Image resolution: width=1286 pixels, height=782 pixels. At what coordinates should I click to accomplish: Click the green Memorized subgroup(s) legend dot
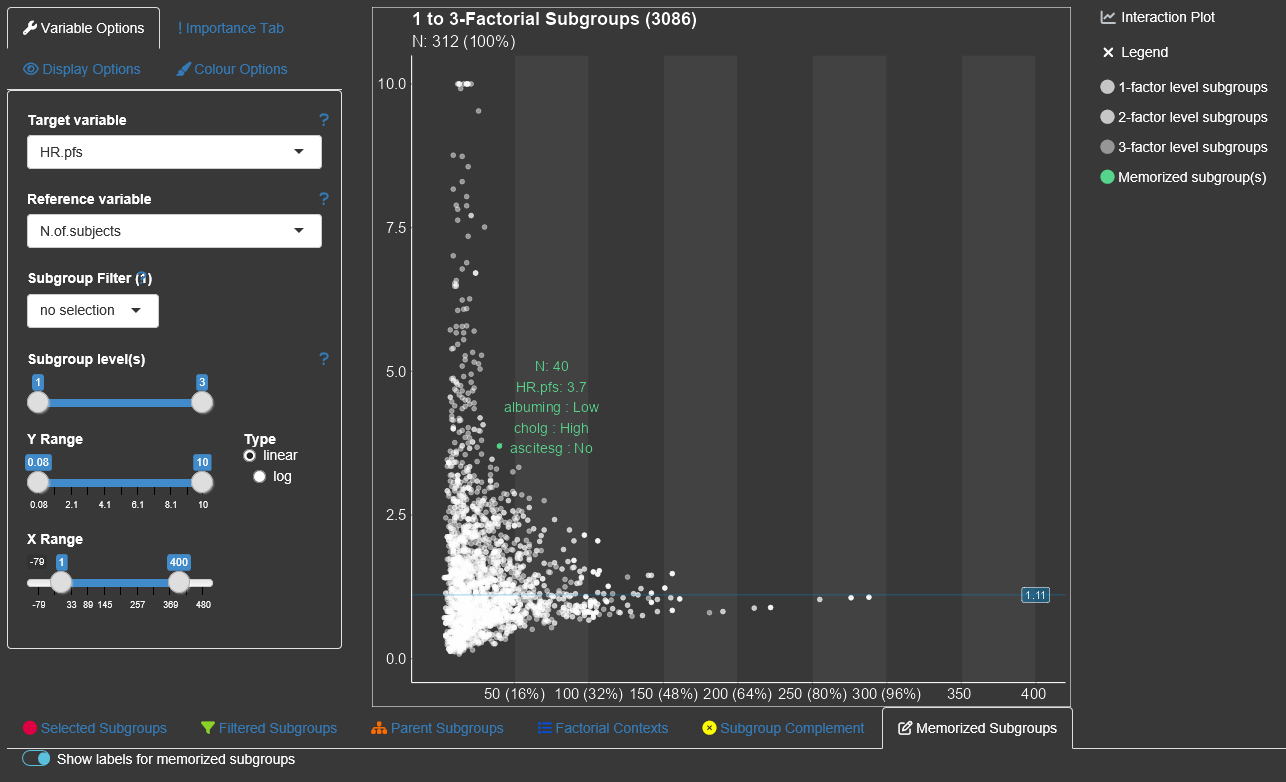pos(1107,177)
